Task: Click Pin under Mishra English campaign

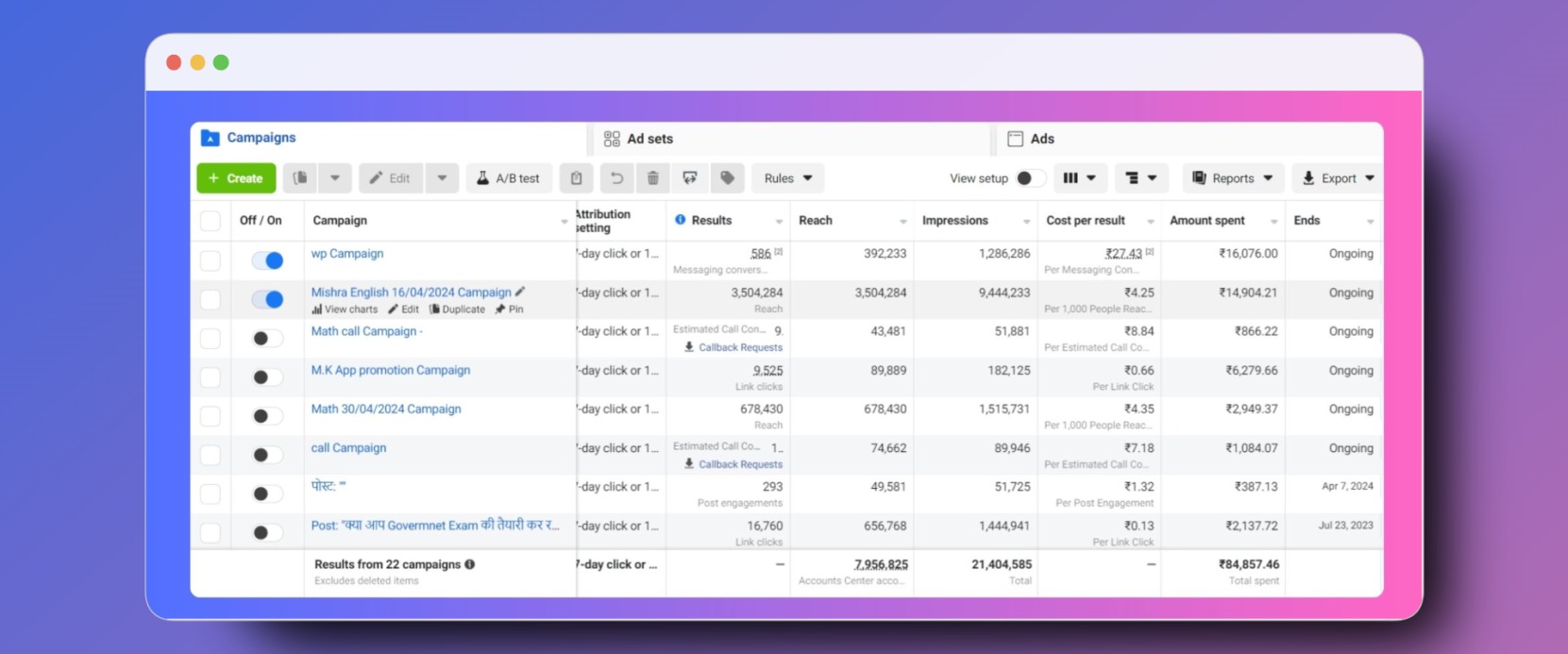Action: (x=510, y=310)
